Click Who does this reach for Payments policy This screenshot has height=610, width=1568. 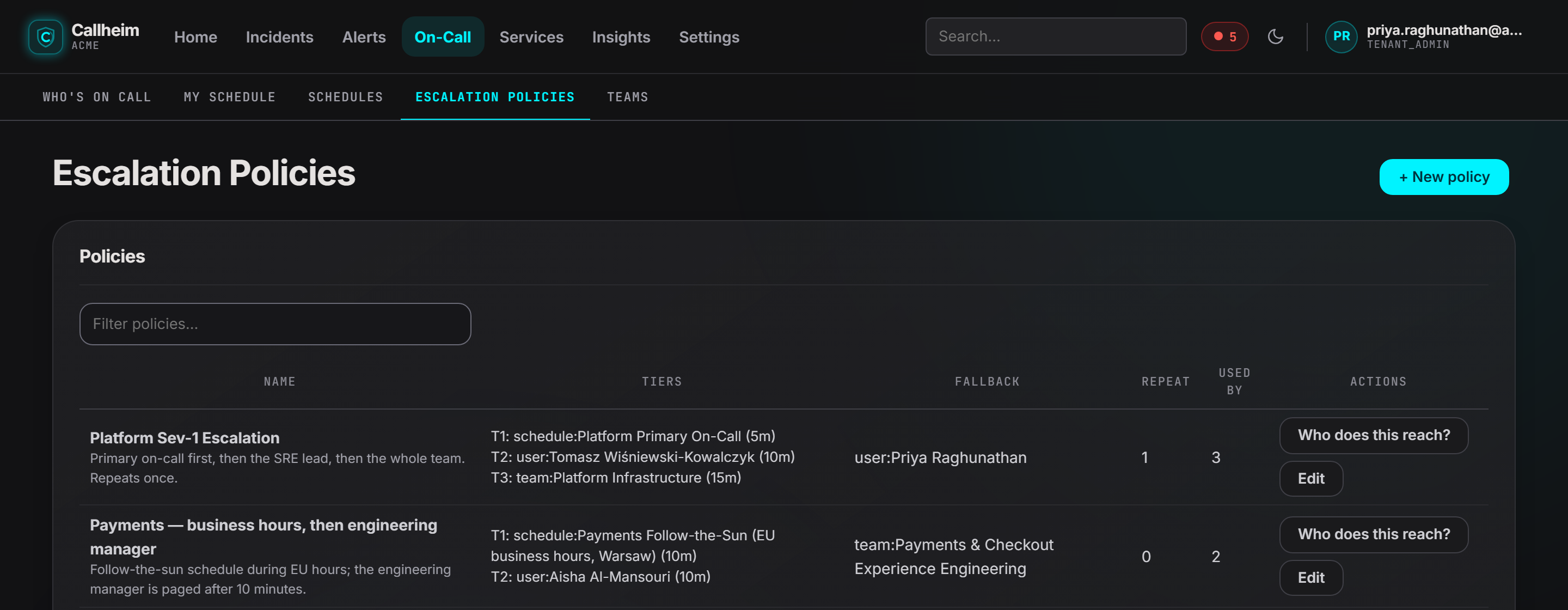tap(1373, 534)
